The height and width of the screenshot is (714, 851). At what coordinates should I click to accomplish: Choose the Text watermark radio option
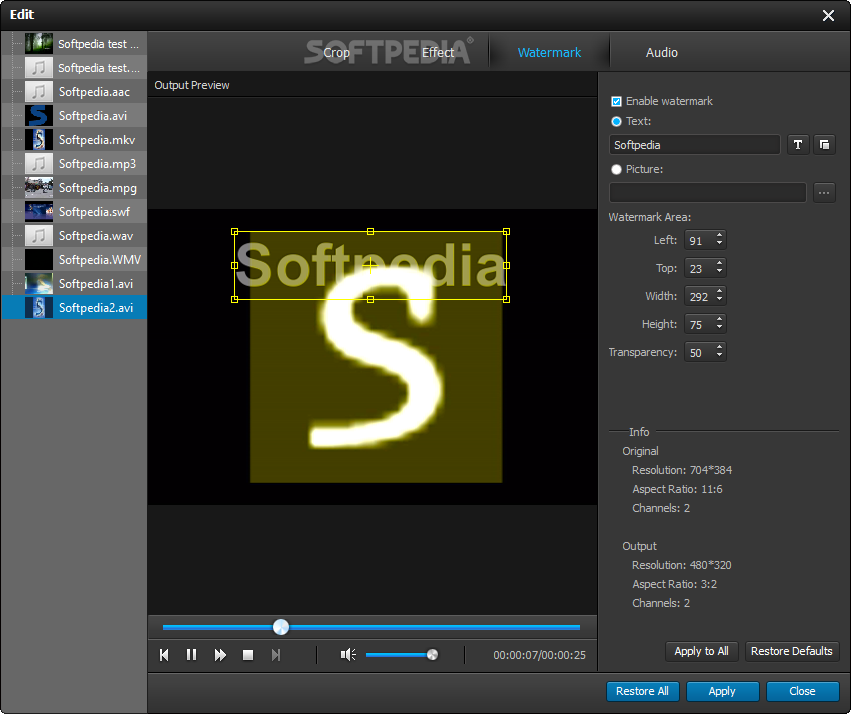tap(616, 122)
